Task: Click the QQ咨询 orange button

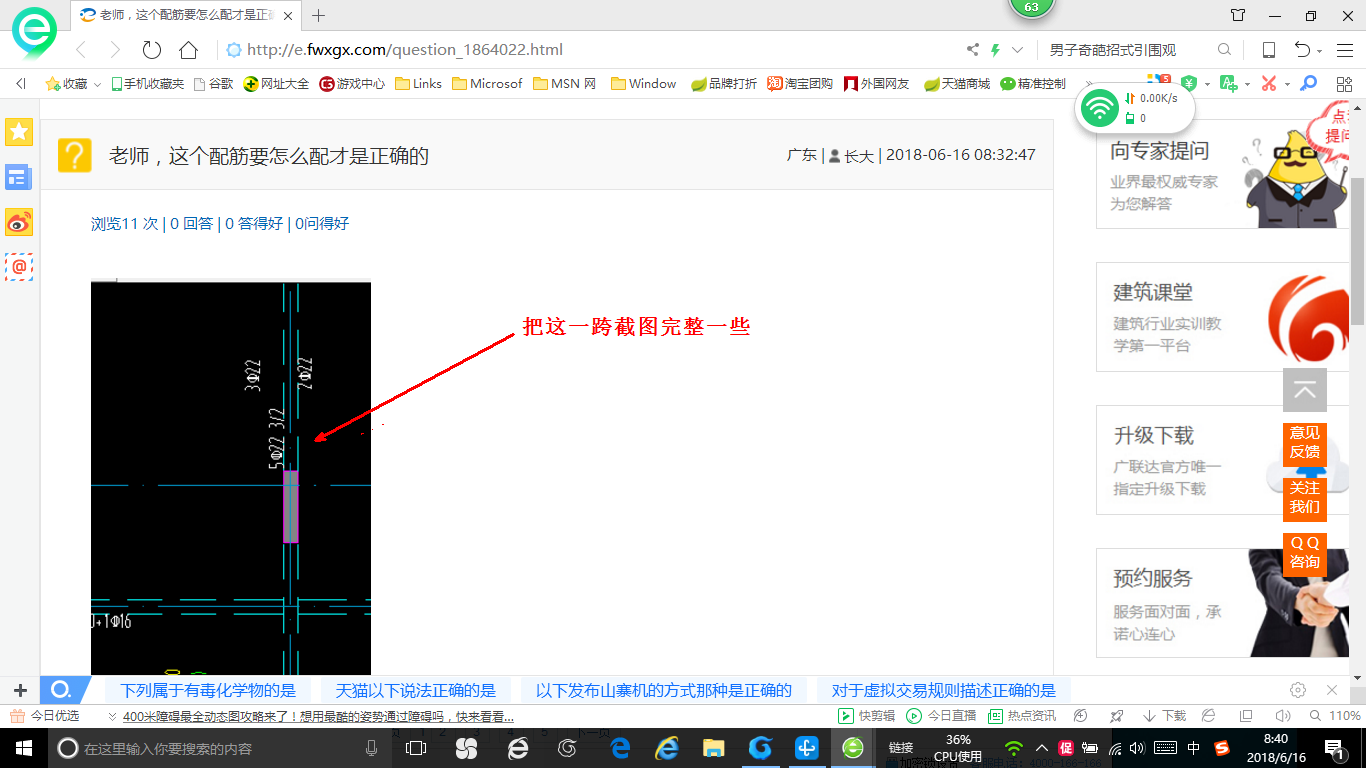Action: [1305, 553]
